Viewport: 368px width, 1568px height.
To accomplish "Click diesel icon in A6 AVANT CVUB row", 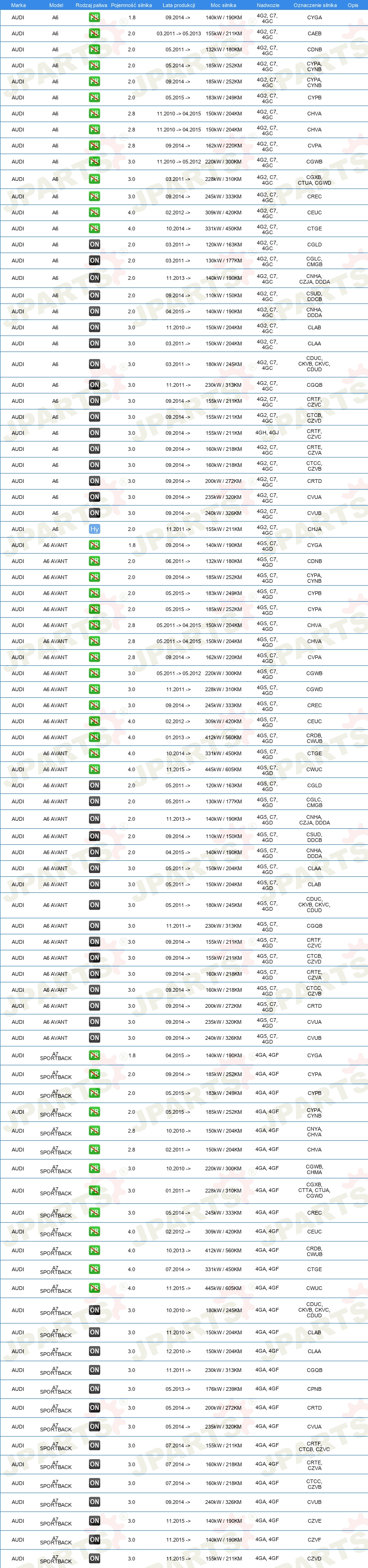I will pyautogui.click(x=94, y=1038).
